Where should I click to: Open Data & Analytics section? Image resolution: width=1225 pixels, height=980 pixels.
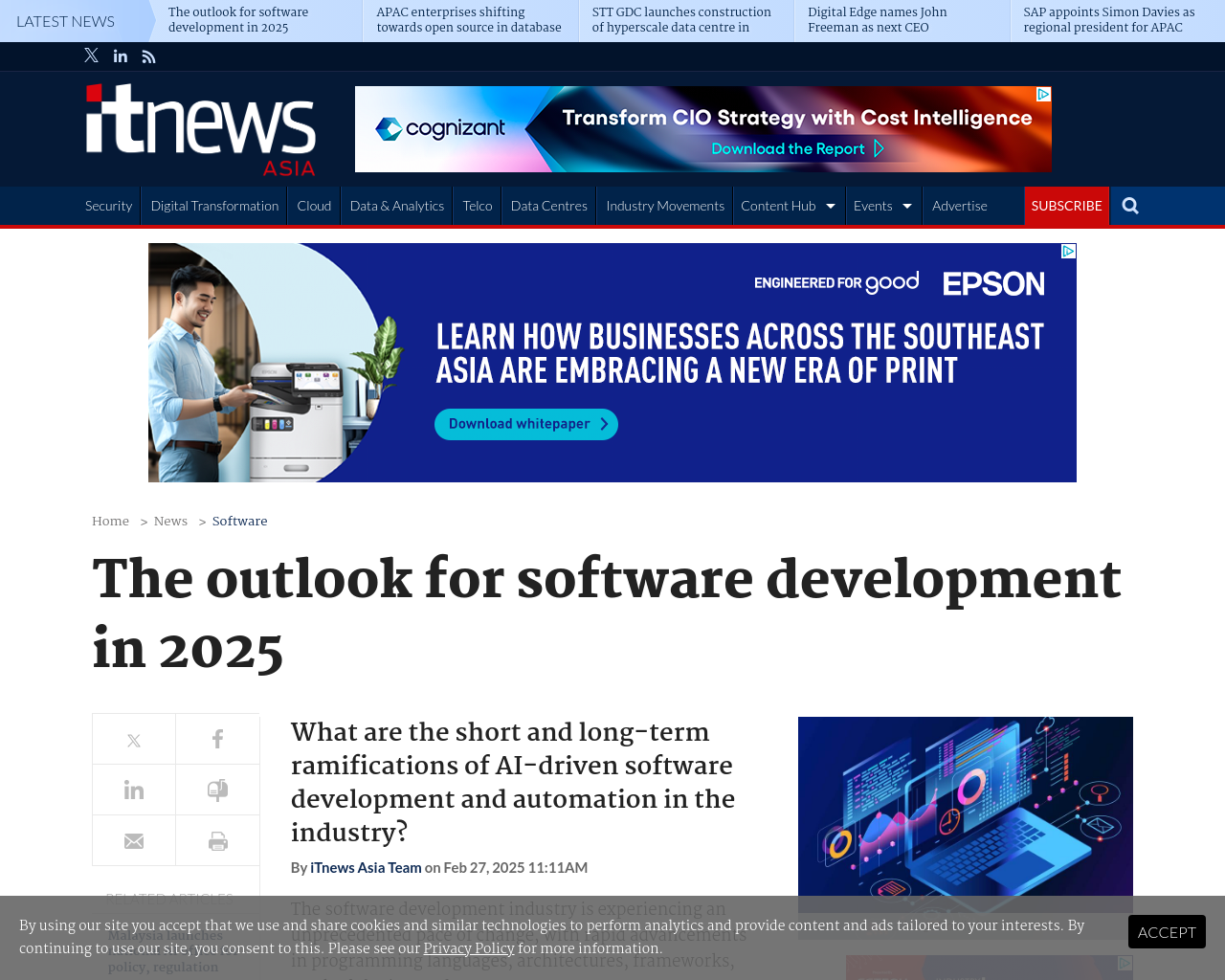397,206
